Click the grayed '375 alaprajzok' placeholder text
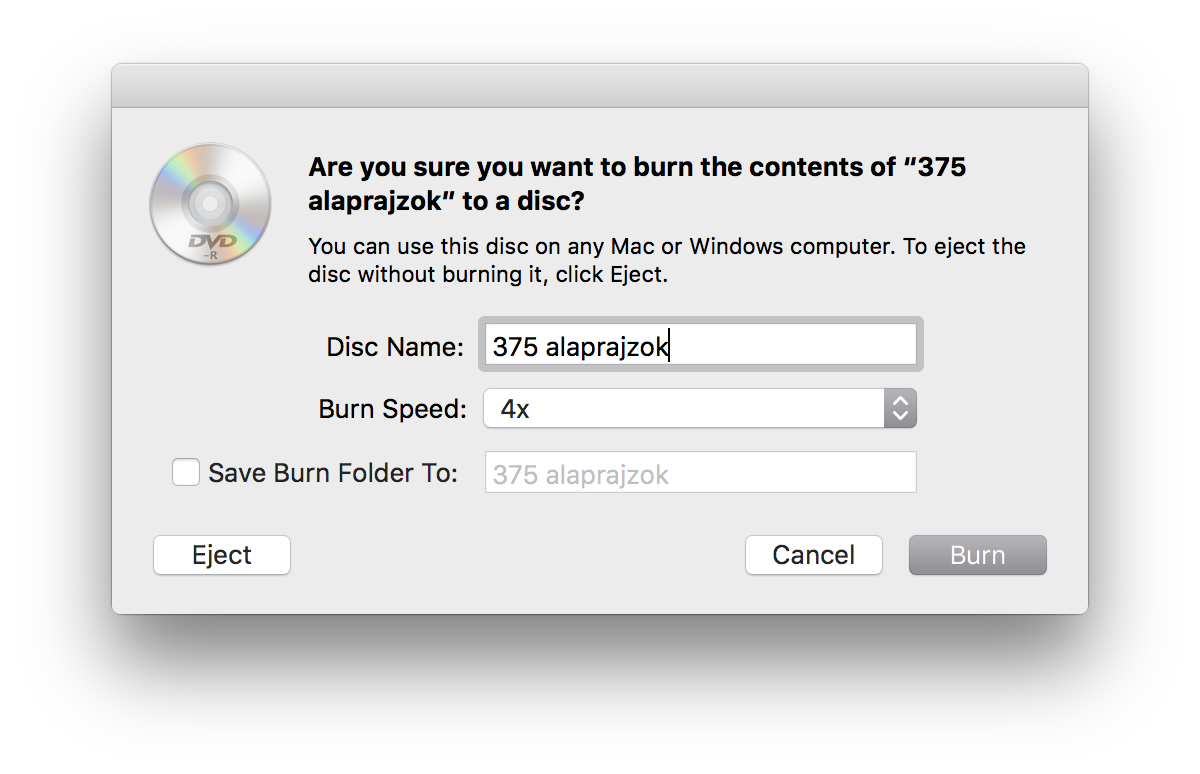Image resolution: width=1200 pixels, height=774 pixels. (580, 475)
